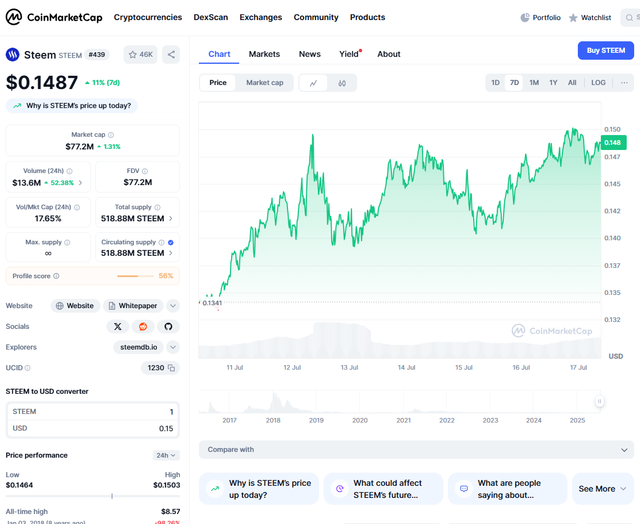
Task: Toggle the LOG scale option
Action: (x=598, y=83)
